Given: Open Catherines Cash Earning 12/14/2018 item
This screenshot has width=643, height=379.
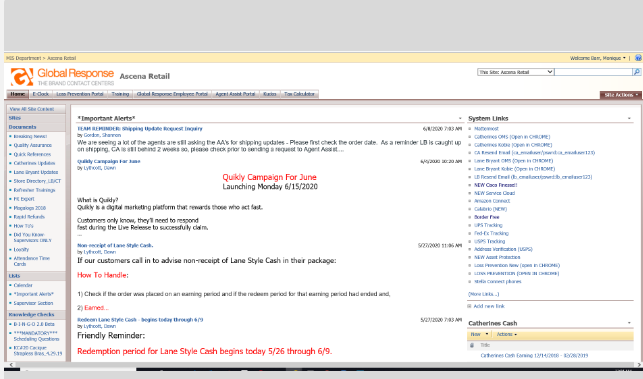Looking at the screenshot, I should (x=534, y=356).
